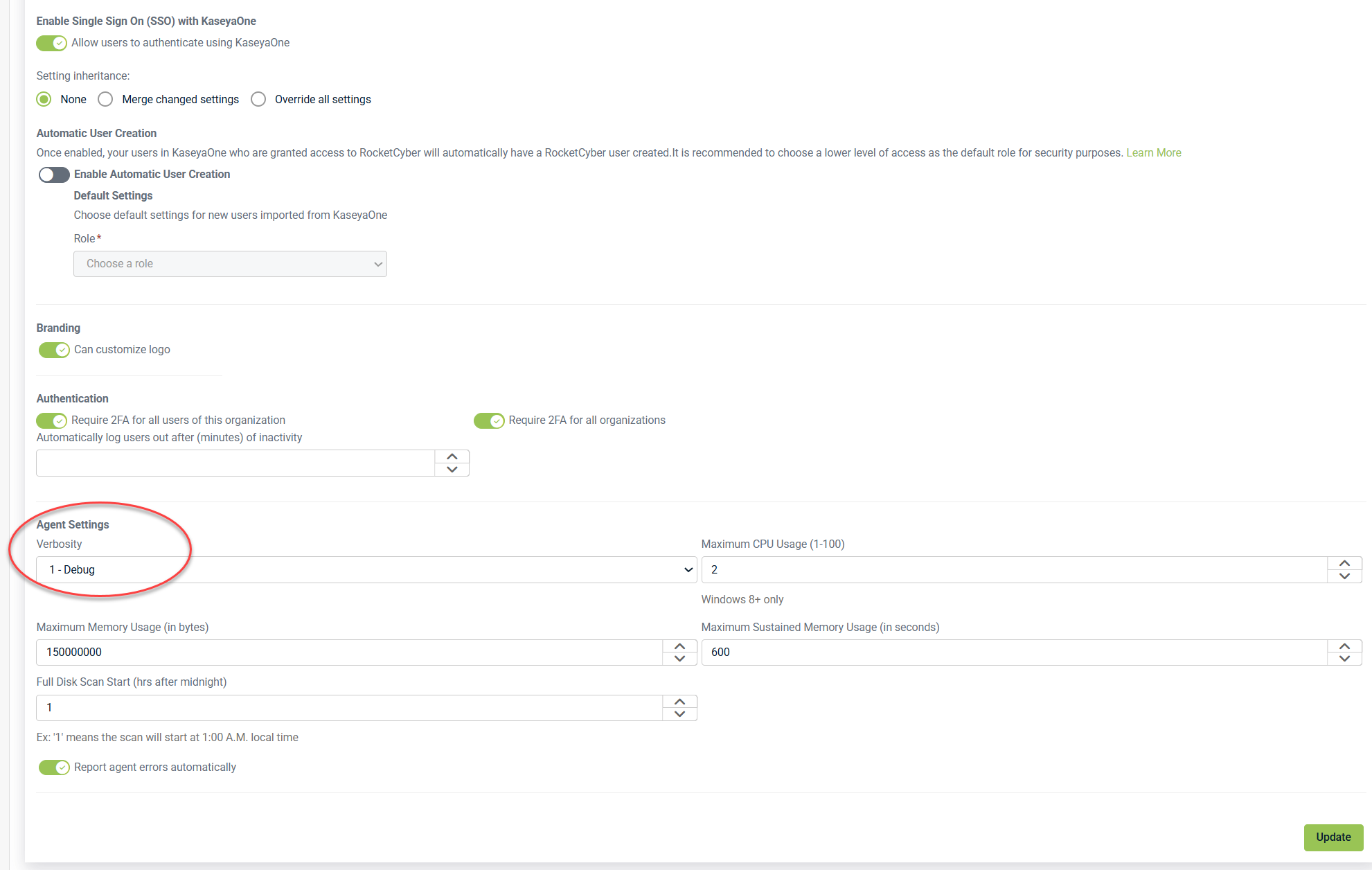Decrease the Sustained Memory Usage seconds
The height and width of the screenshot is (870, 1372).
(1344, 659)
